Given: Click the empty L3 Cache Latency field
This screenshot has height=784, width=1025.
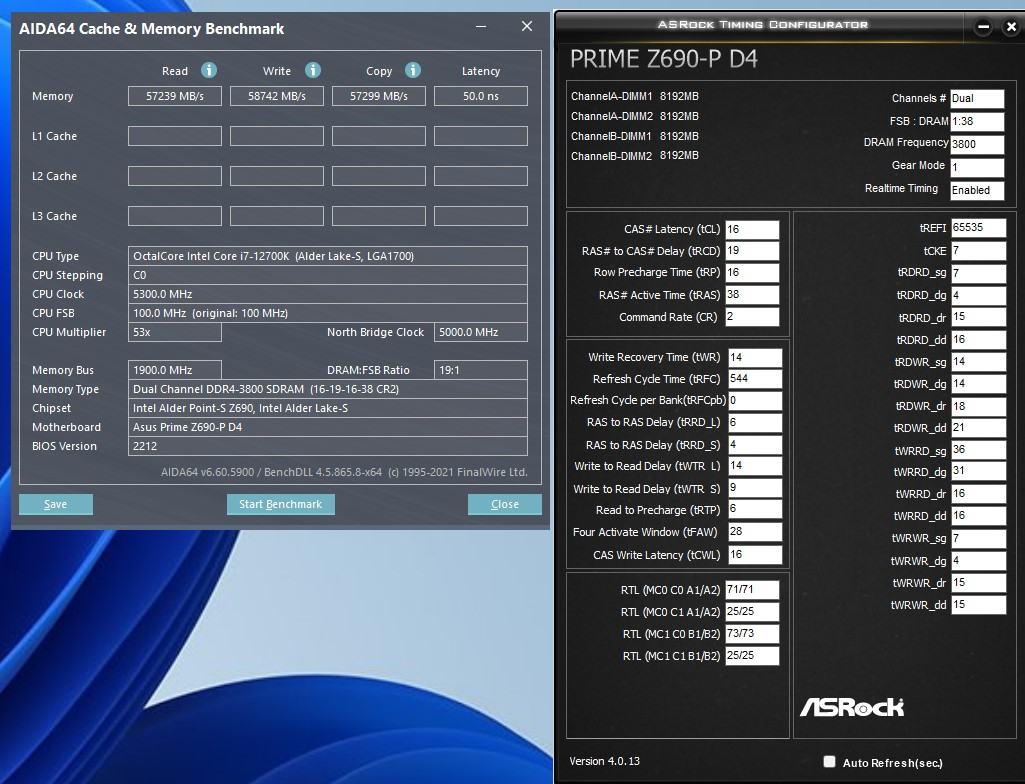Looking at the screenshot, I should click(x=480, y=216).
